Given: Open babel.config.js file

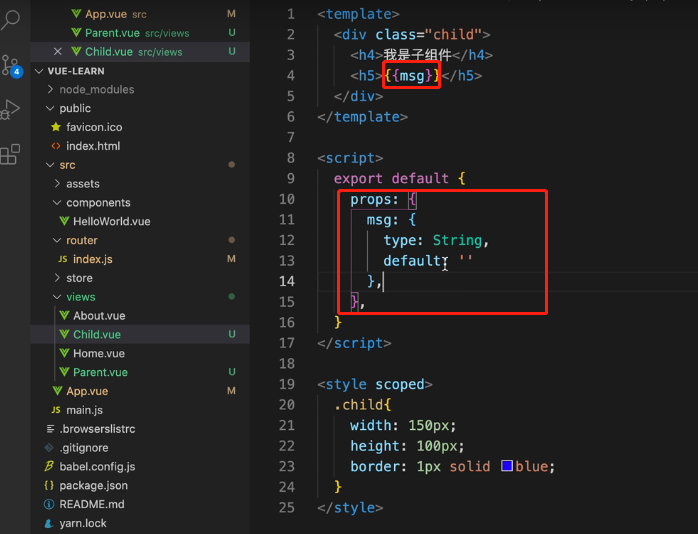Looking at the screenshot, I should (140, 466).
